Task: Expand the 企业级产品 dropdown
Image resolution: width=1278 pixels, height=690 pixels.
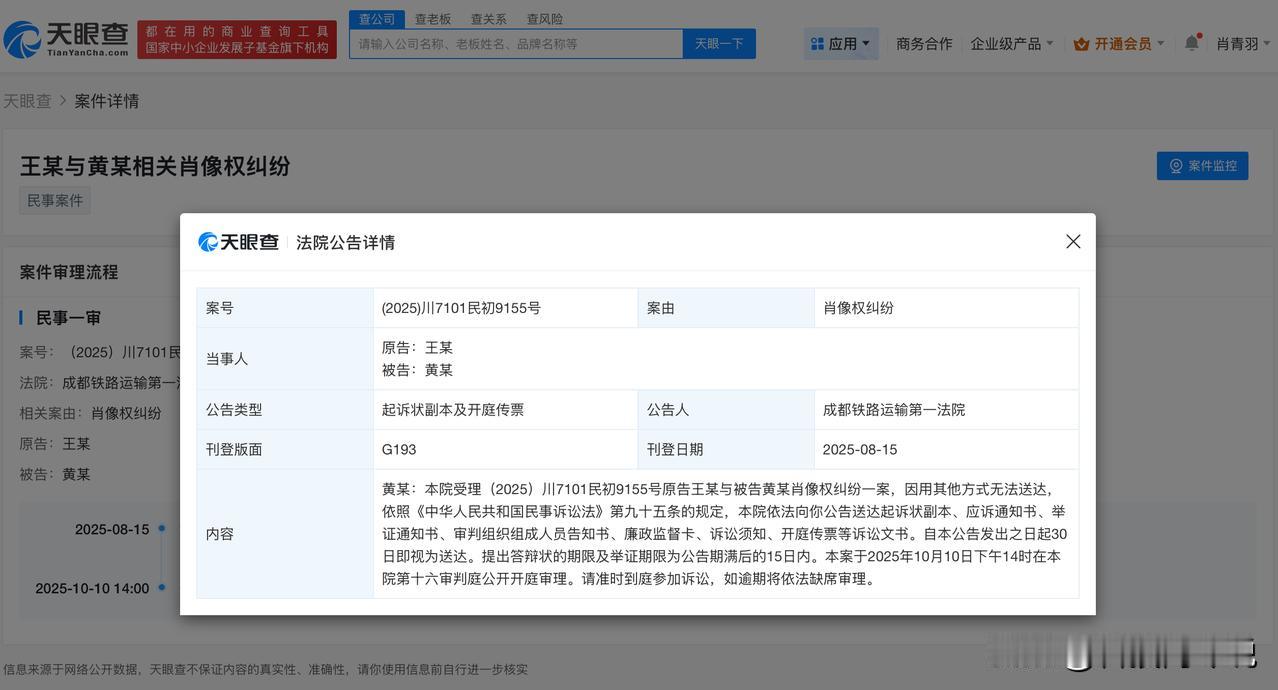Action: click(1011, 44)
